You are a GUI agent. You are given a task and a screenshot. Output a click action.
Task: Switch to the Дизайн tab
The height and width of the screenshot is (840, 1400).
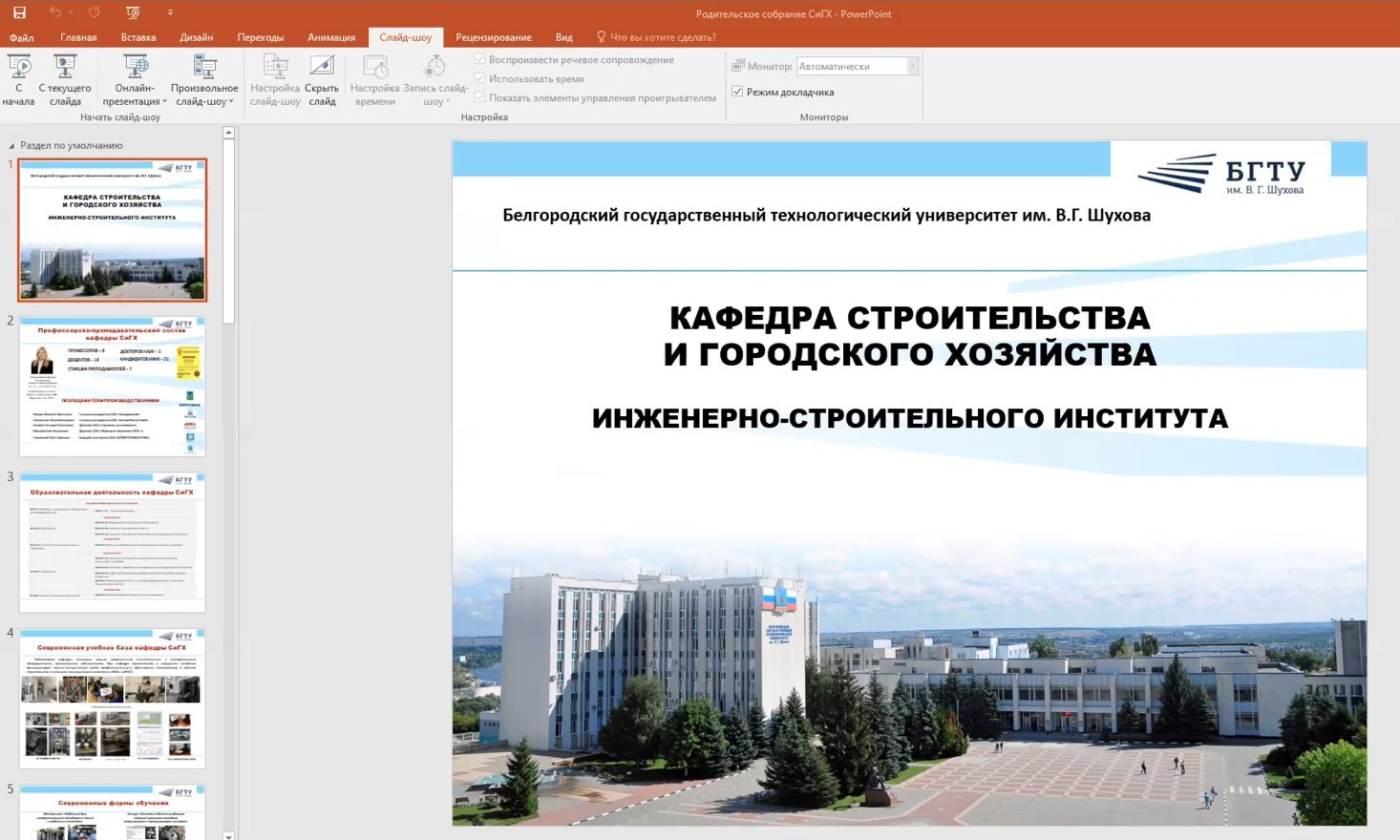tap(196, 37)
